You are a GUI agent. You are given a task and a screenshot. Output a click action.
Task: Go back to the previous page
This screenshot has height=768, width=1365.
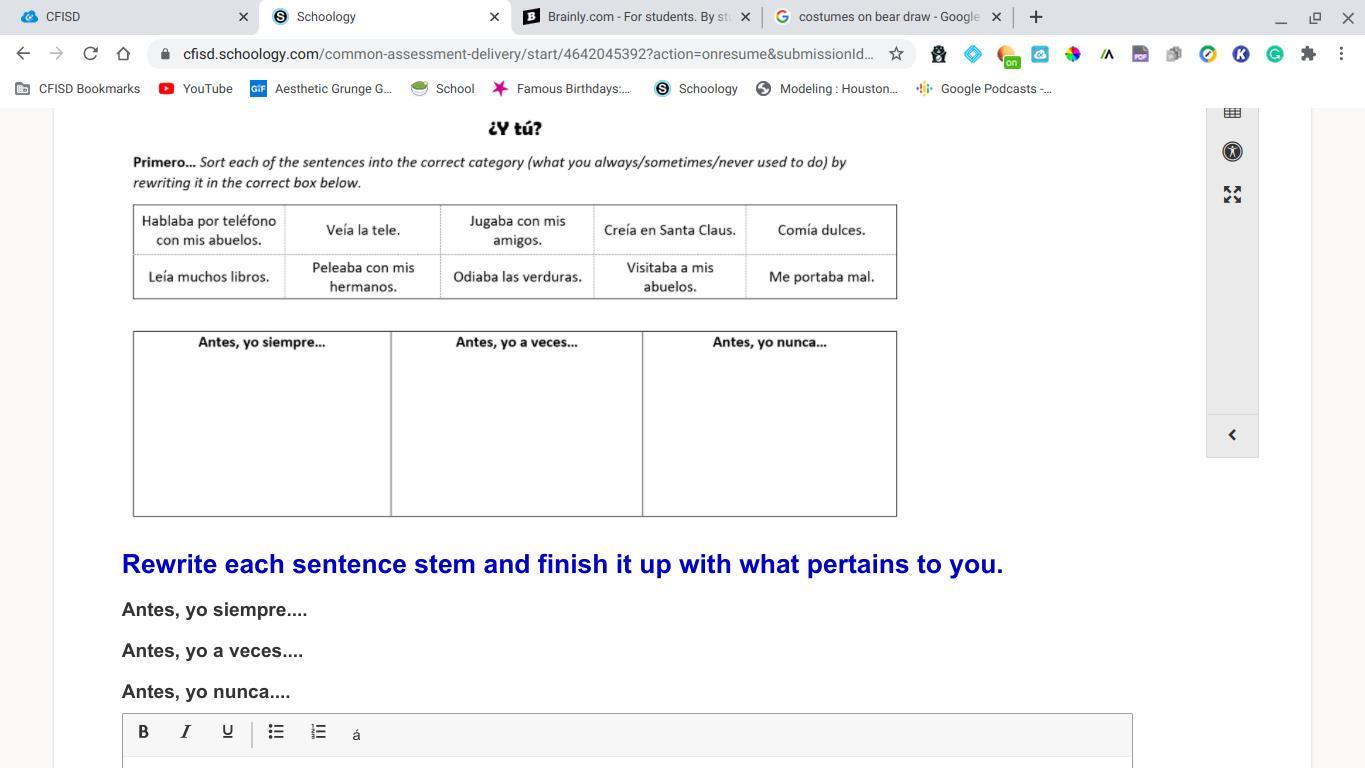tap(23, 54)
